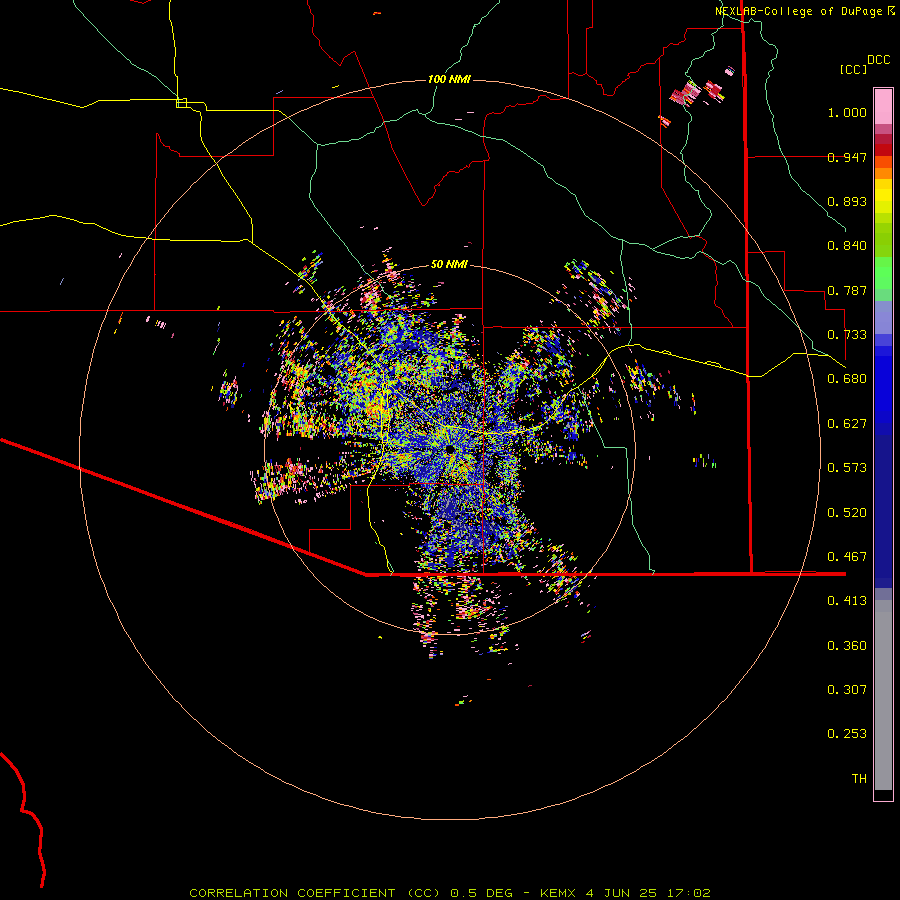Click the 50 NMI range ring label
The width and height of the screenshot is (900, 900).
449,264
